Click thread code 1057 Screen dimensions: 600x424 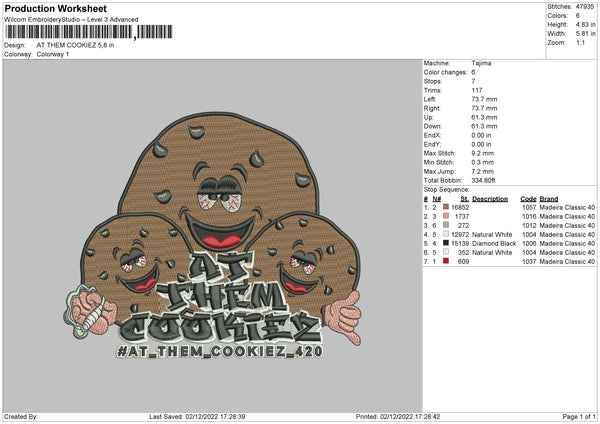[x=529, y=207]
